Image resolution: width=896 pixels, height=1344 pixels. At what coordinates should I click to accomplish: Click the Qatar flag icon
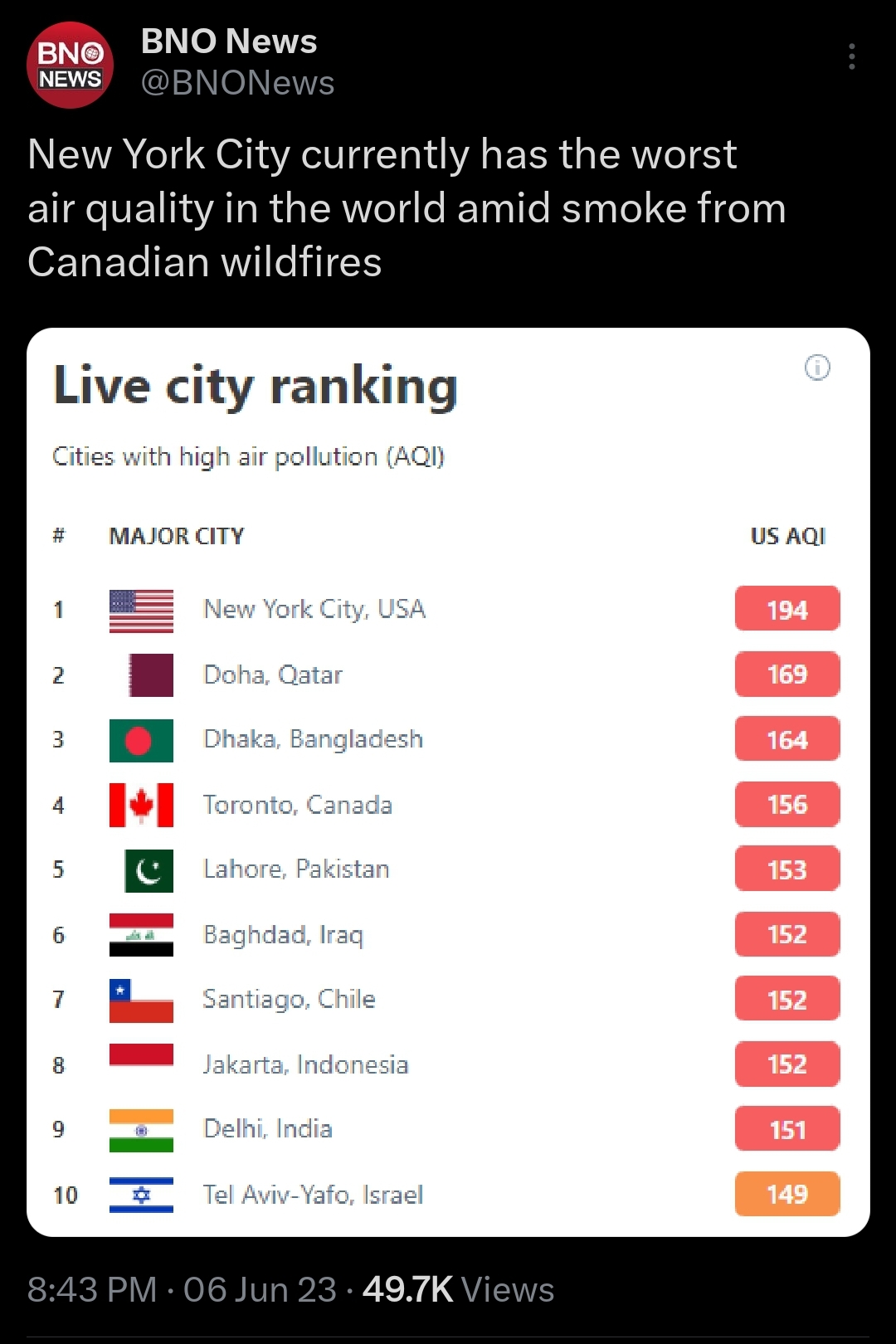tap(151, 675)
